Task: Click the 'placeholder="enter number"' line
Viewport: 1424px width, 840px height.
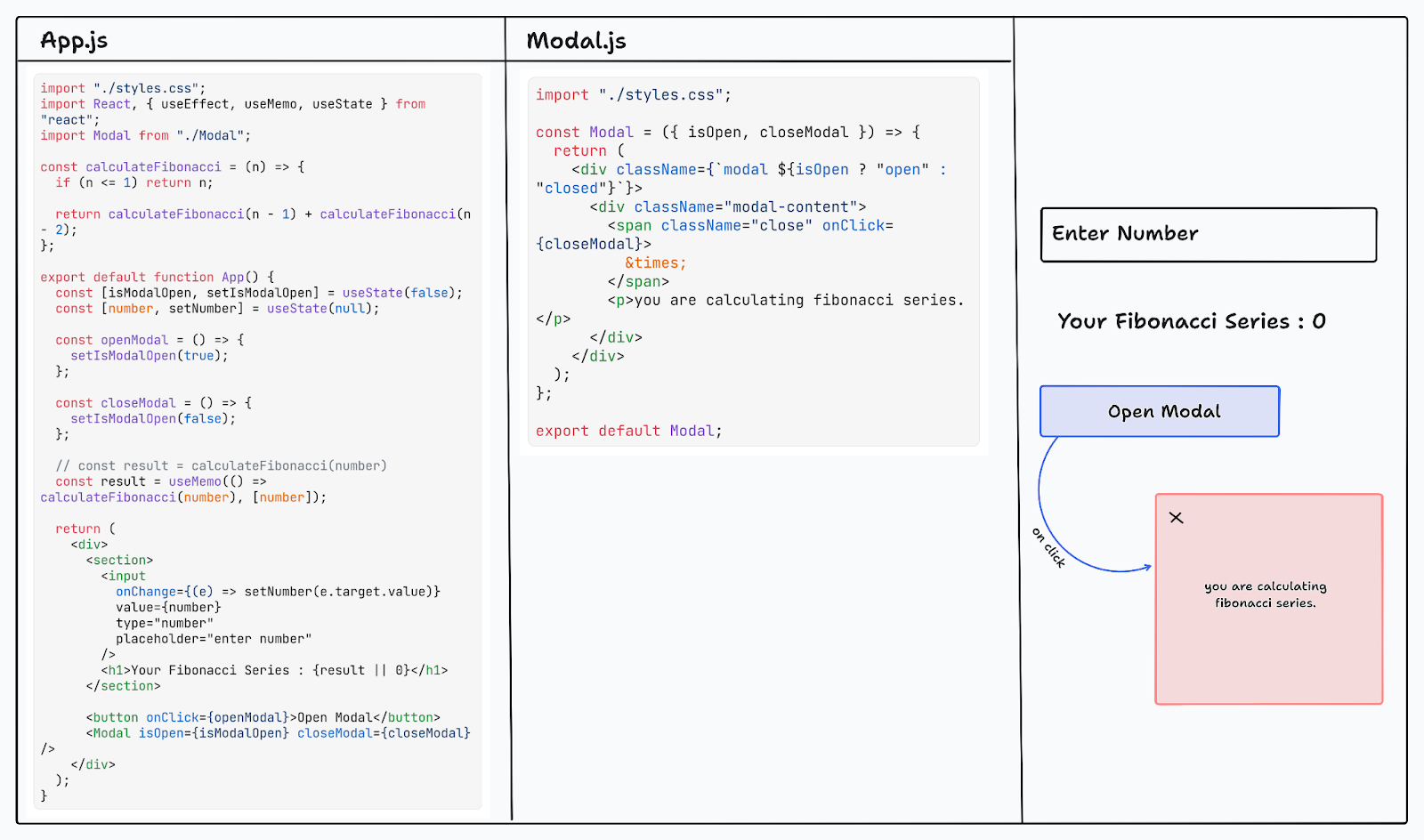Action: point(214,639)
